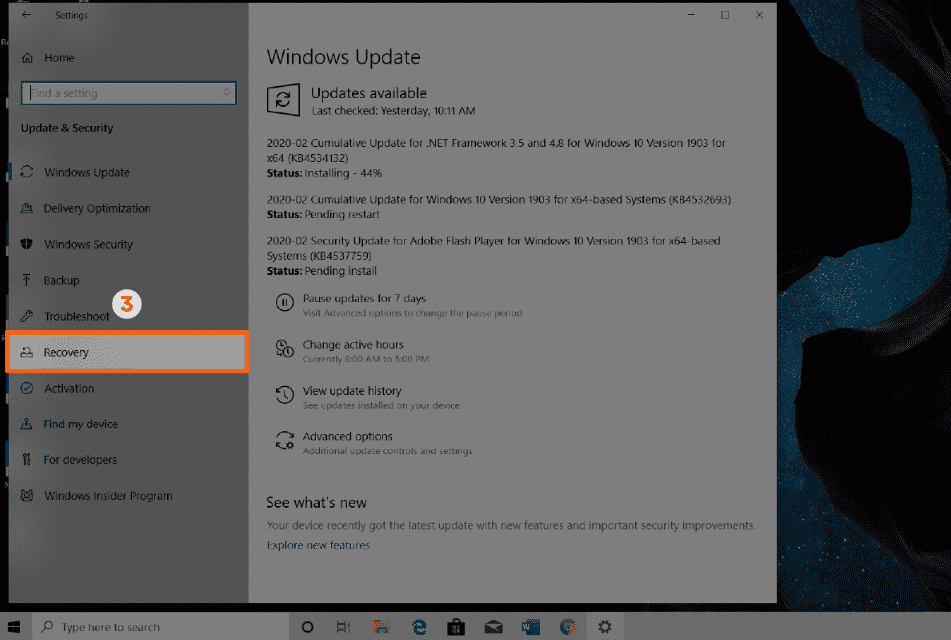Screen dimensions: 951x640
Task: Go to the Backup section
Action: [x=129, y=280]
